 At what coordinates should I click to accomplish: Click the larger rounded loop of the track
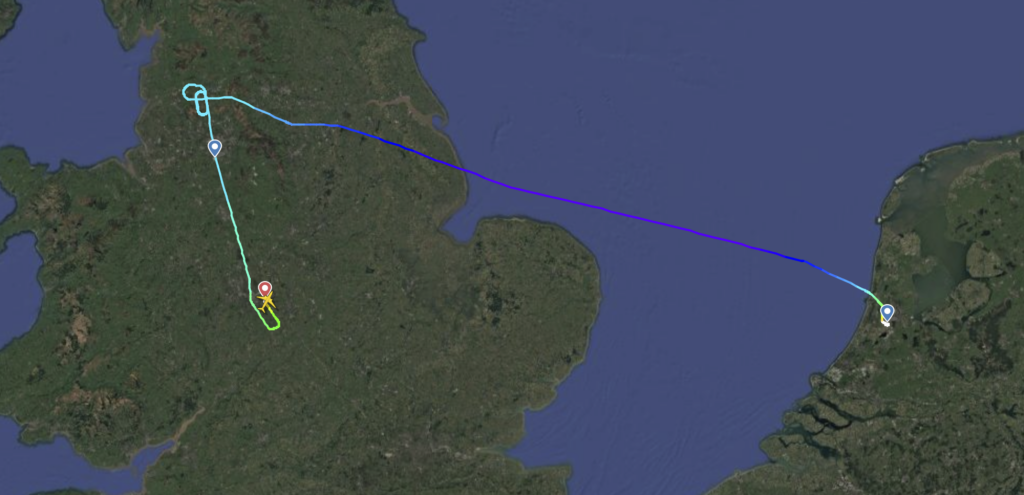[194, 93]
